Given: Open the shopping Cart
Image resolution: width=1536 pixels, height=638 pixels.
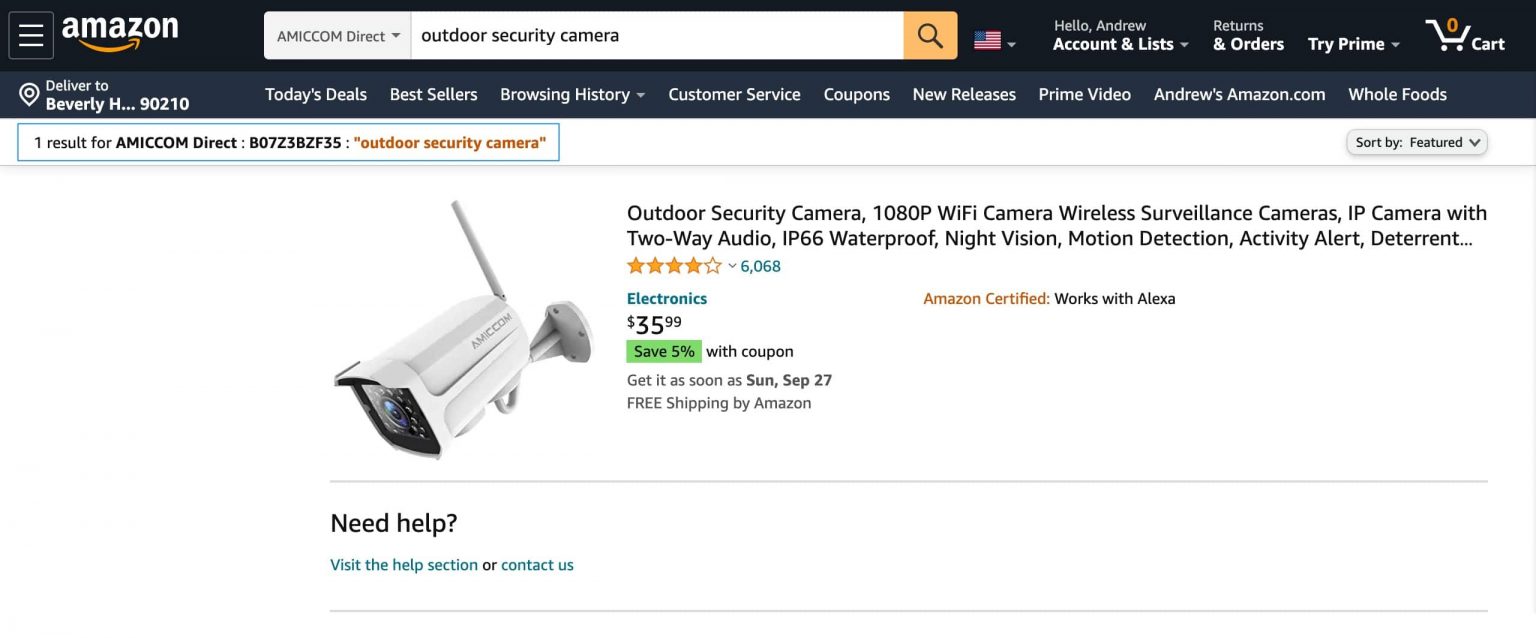Looking at the screenshot, I should (x=1465, y=35).
